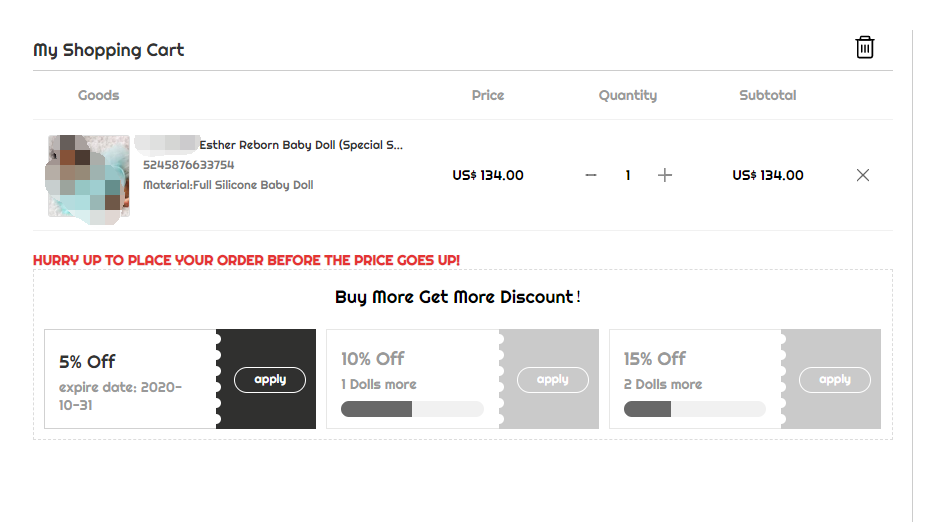Click the Goods column header
This screenshot has height=522, width=929.
98,95
